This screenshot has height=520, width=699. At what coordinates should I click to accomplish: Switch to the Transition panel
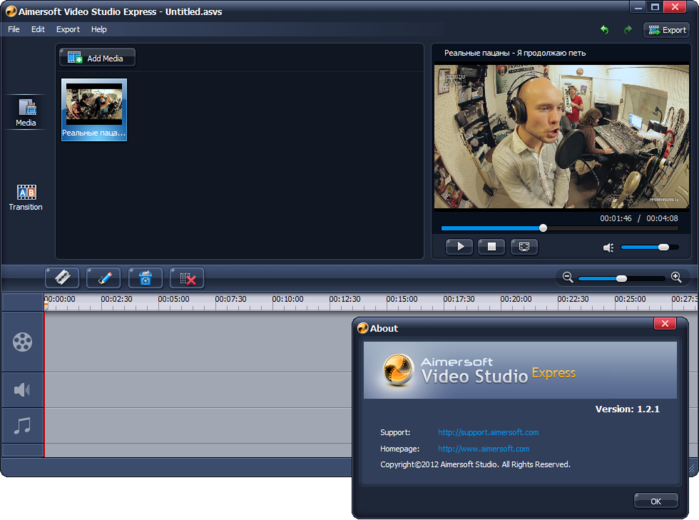[x=26, y=197]
